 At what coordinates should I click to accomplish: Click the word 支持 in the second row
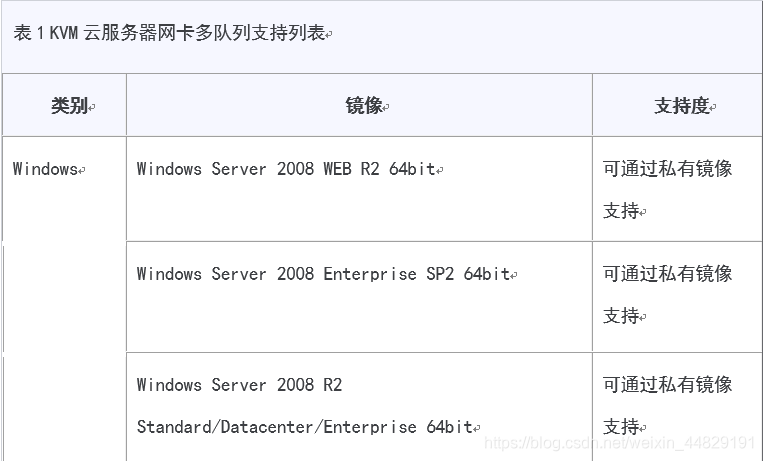coord(621,316)
